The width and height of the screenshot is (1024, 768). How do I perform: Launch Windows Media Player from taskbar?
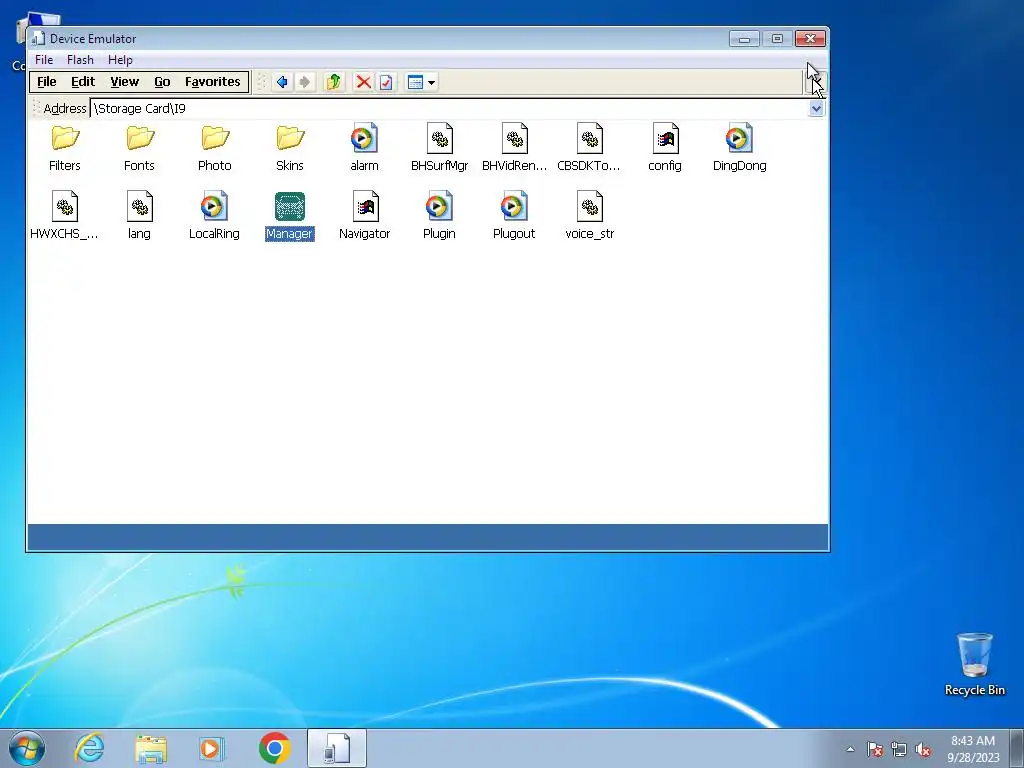click(212, 748)
